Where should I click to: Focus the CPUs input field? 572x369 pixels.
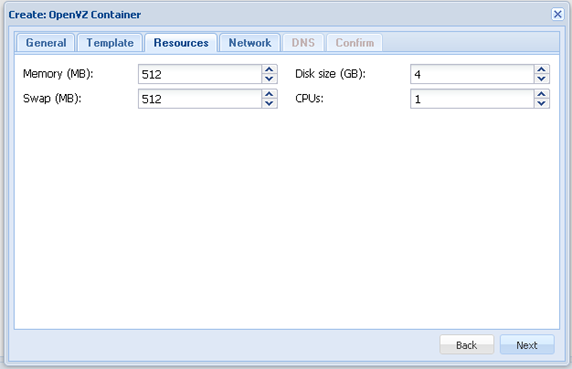(472, 99)
